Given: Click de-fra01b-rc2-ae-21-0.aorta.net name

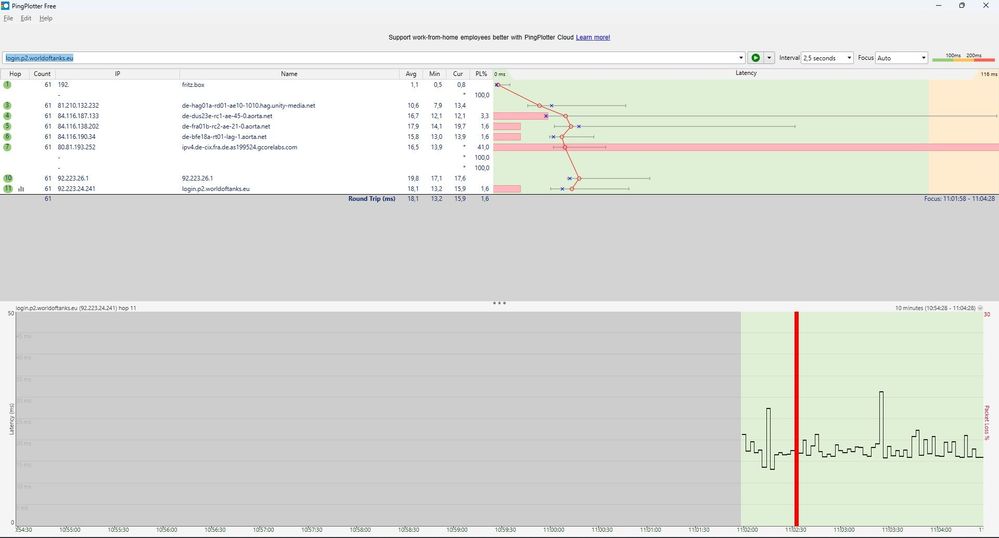Looking at the screenshot, I should pos(226,126).
